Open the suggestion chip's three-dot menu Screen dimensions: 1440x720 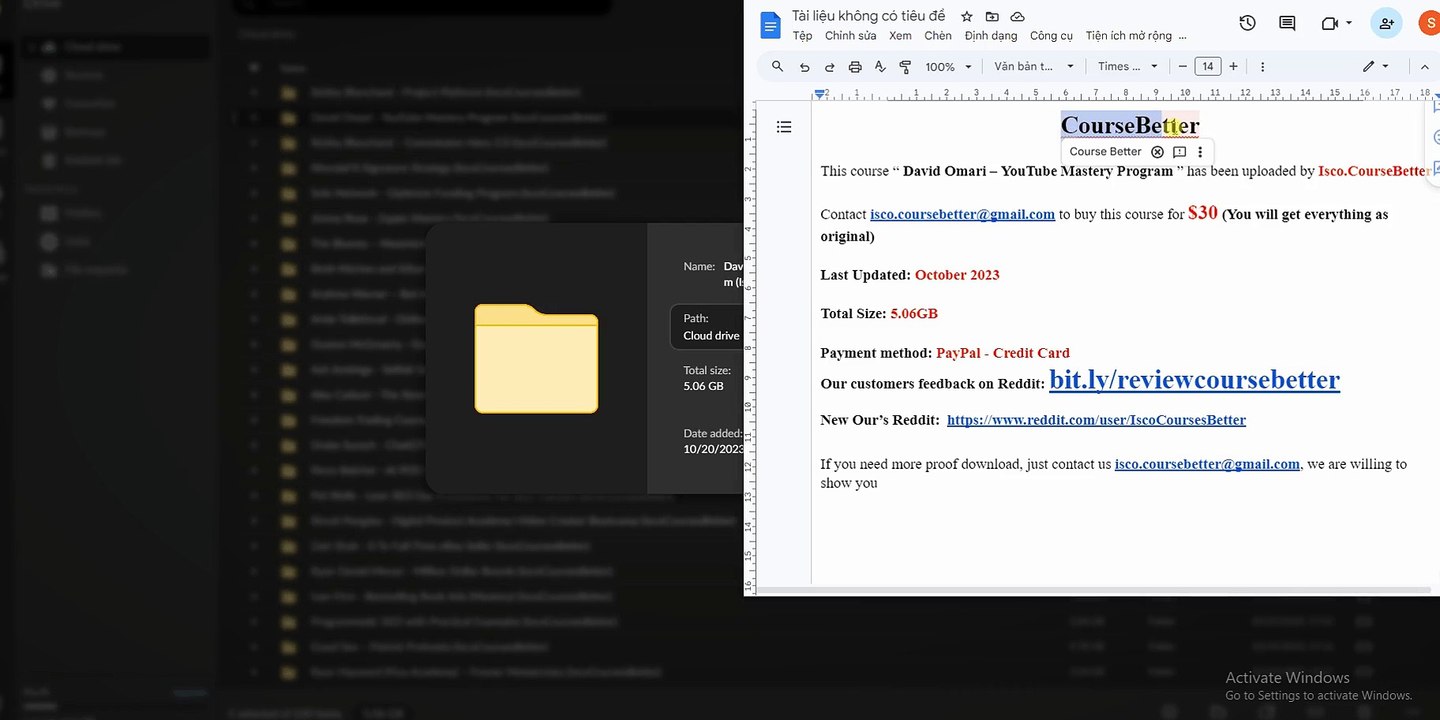1200,152
